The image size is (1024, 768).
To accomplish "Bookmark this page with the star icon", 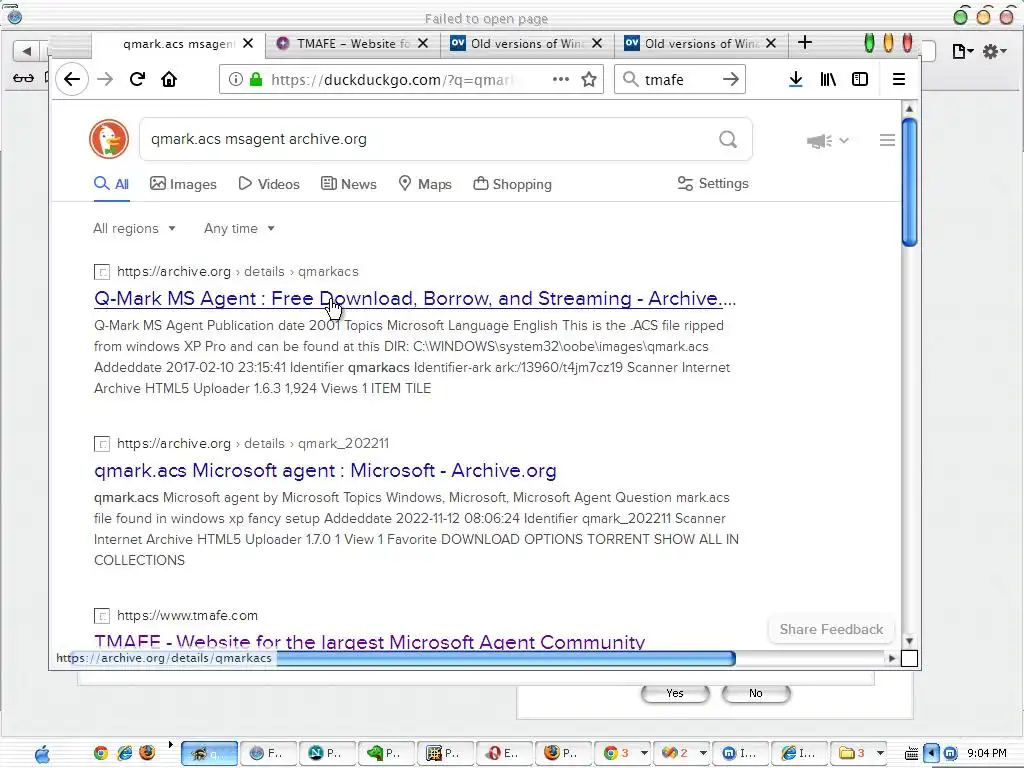I will pos(589,80).
